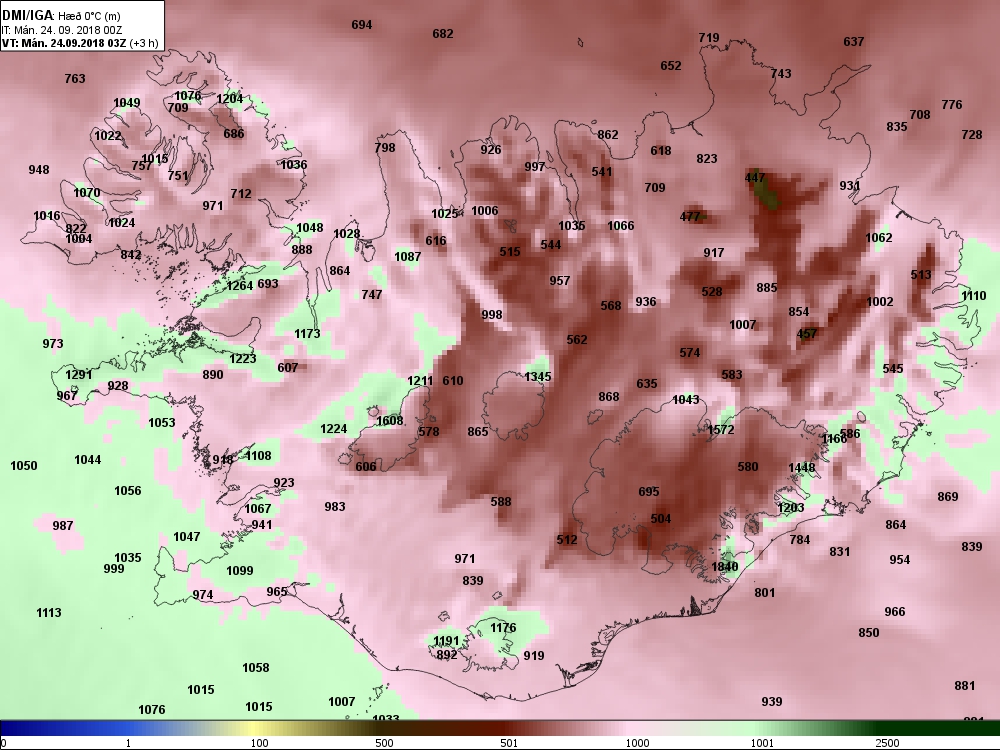Click the map value 1608
Viewport: 1000px width, 750px height.
[389, 420]
